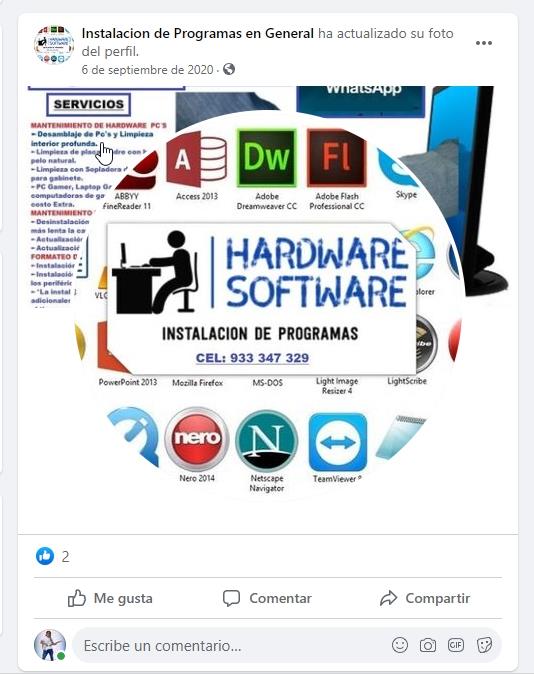Open the GIF picker icon

[456, 645]
